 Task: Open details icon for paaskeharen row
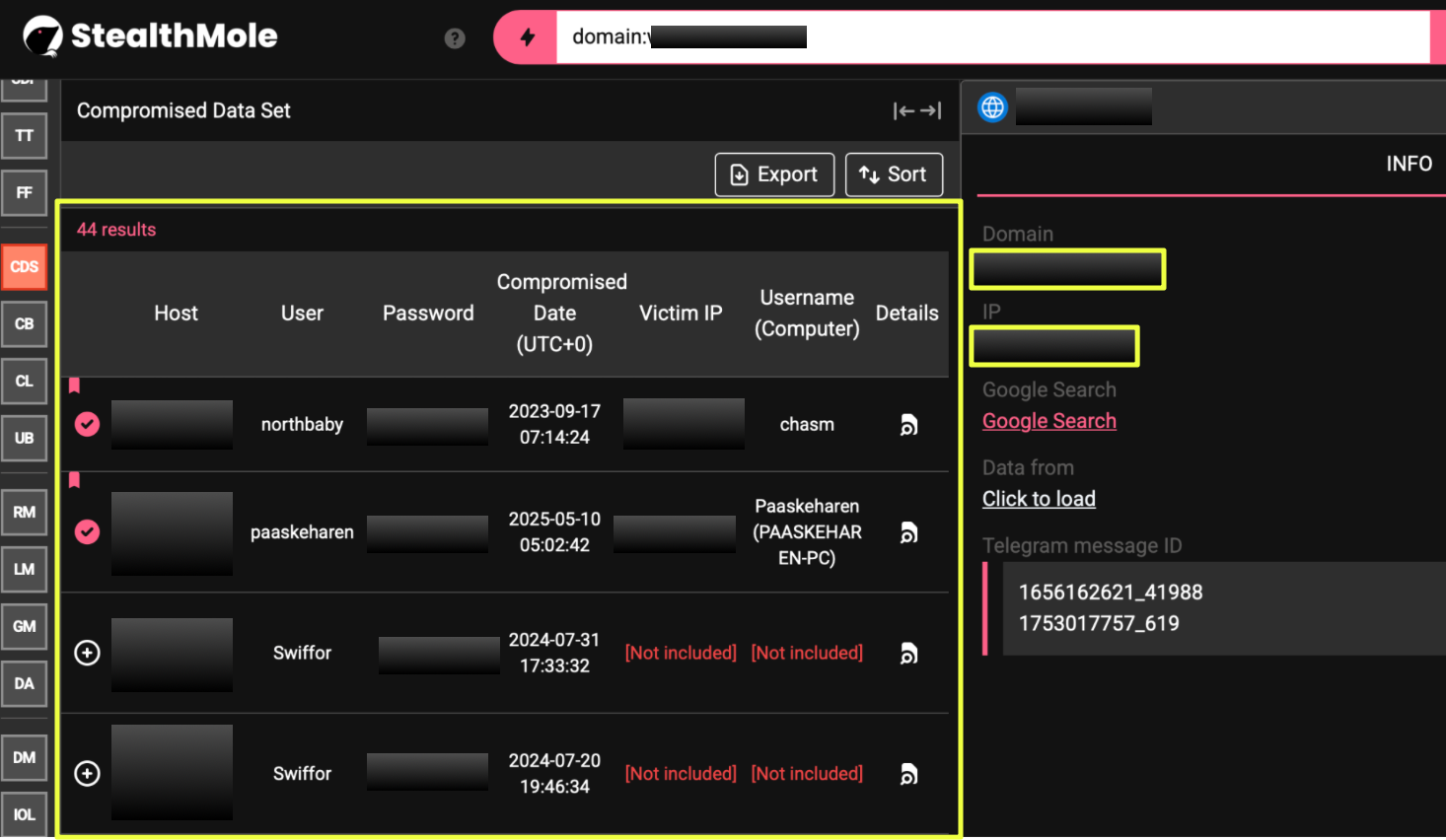908,532
